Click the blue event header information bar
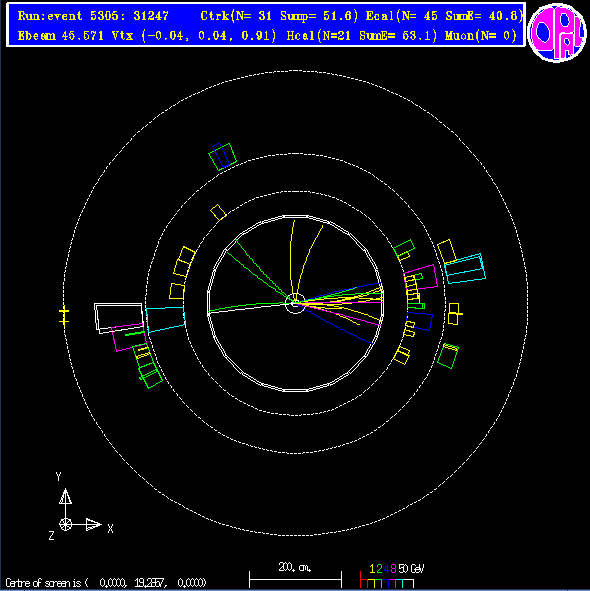The width and height of the screenshot is (590, 591). click(266, 25)
